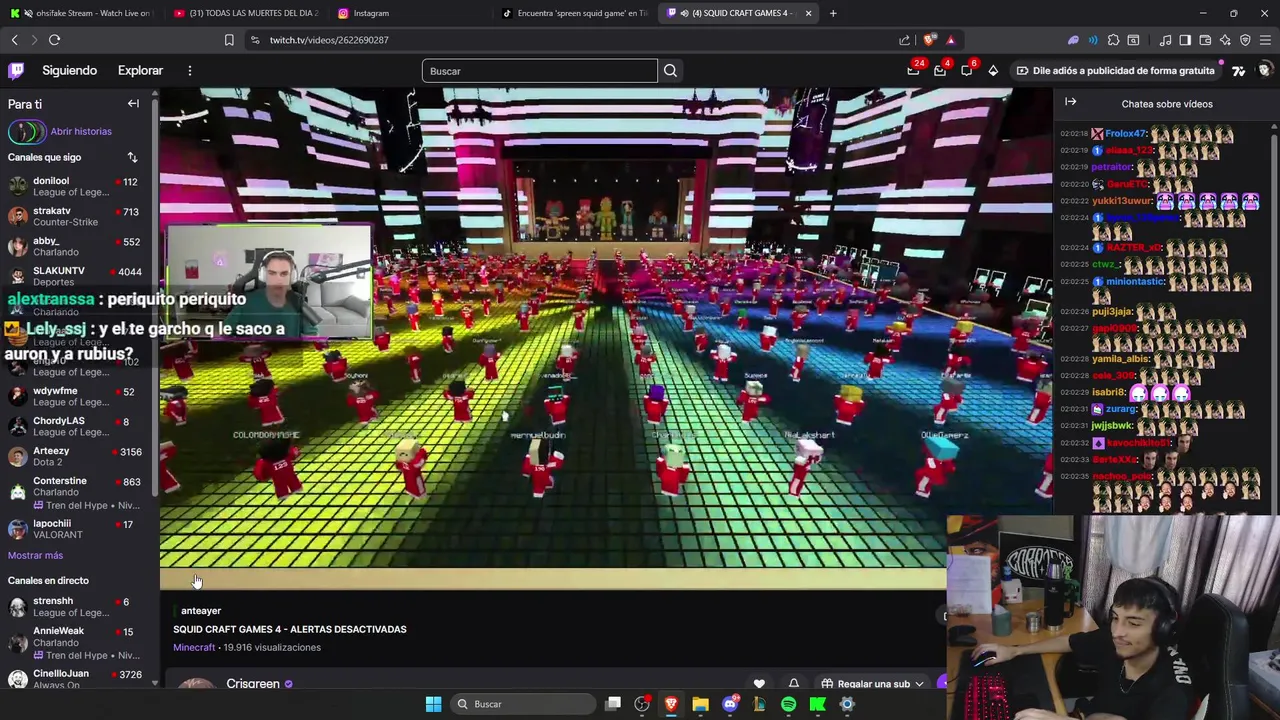Open the Twitch notifications showing 4
Image resolution: width=1280 pixels, height=720 pixels.
tap(940, 71)
